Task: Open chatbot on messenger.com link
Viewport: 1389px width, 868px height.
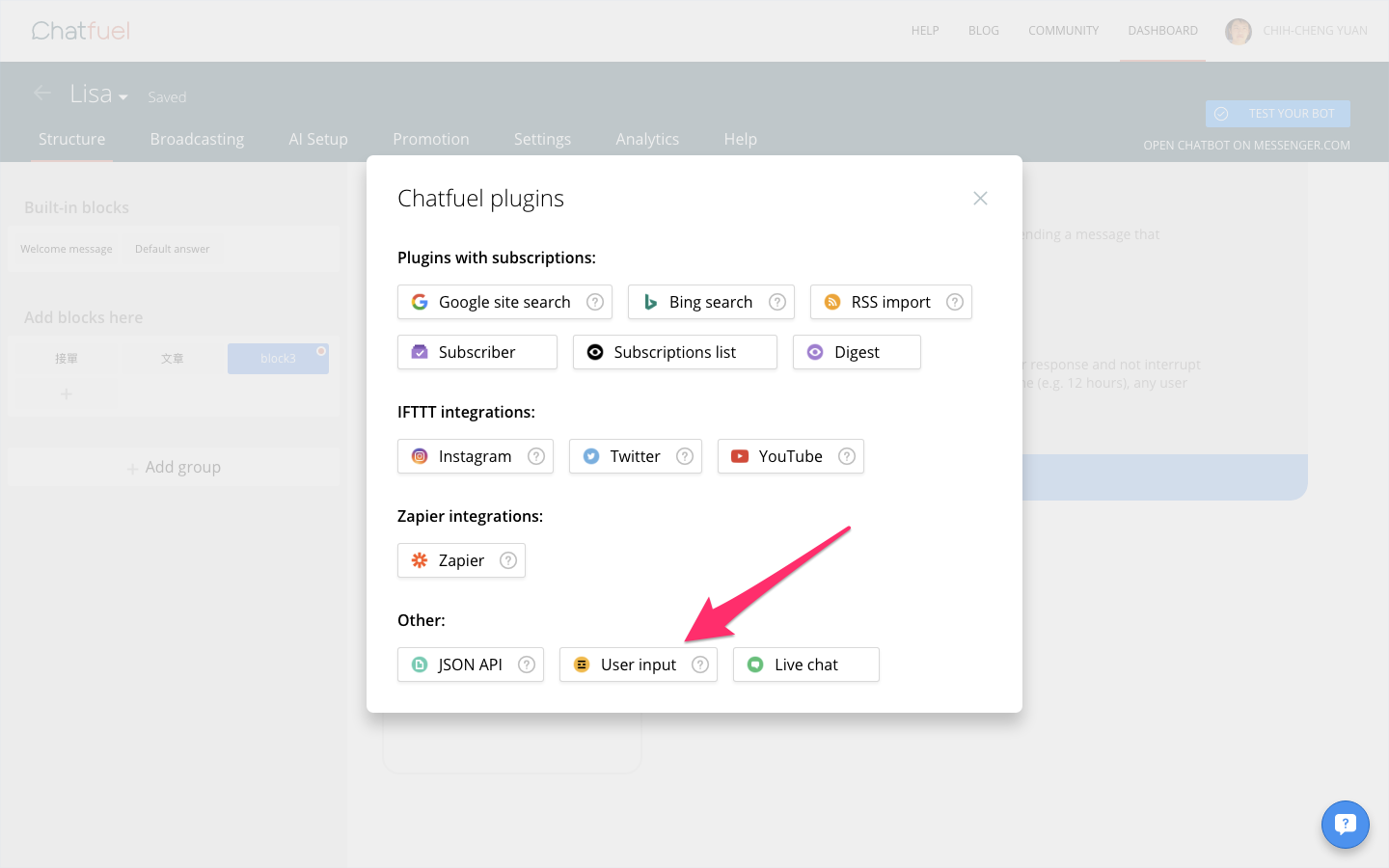Action: [1246, 146]
